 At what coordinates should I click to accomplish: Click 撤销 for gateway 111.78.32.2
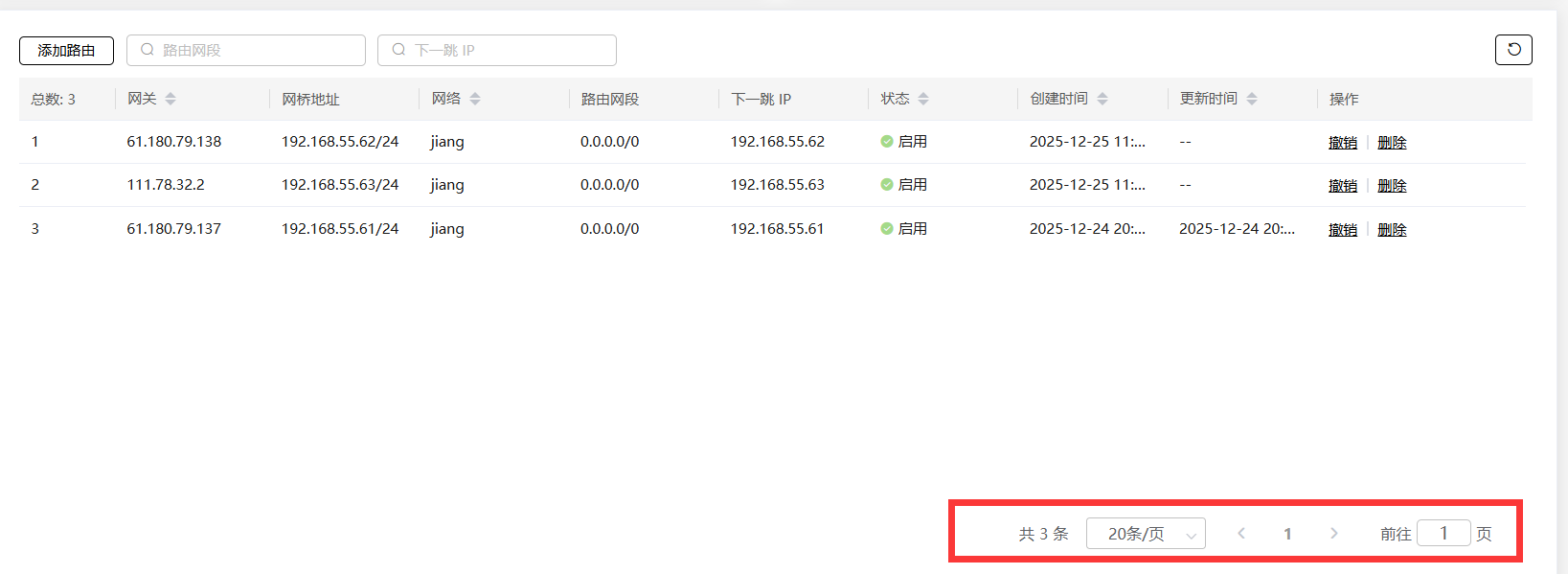click(x=1342, y=186)
